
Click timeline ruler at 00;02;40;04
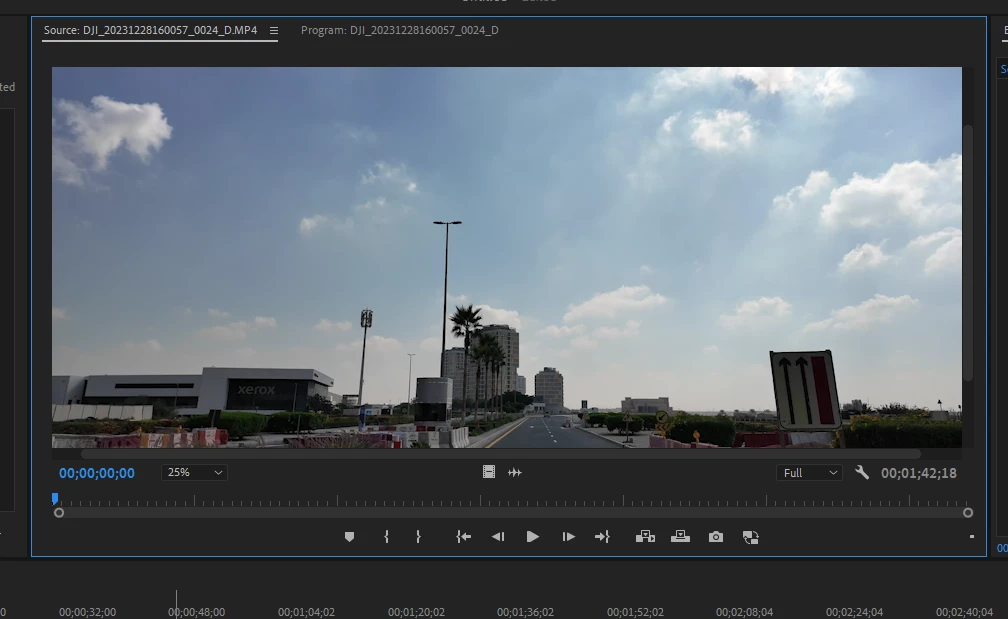pos(964,612)
